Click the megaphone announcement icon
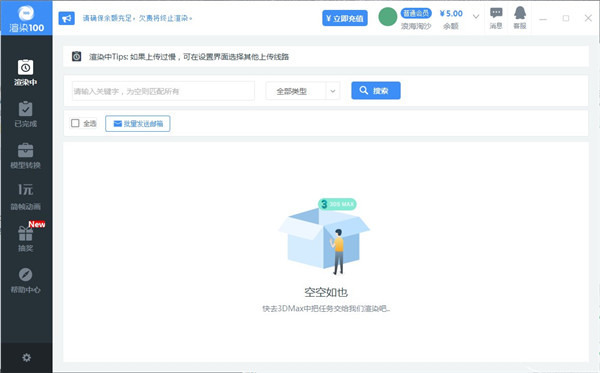The width and height of the screenshot is (600, 373). click(67, 18)
